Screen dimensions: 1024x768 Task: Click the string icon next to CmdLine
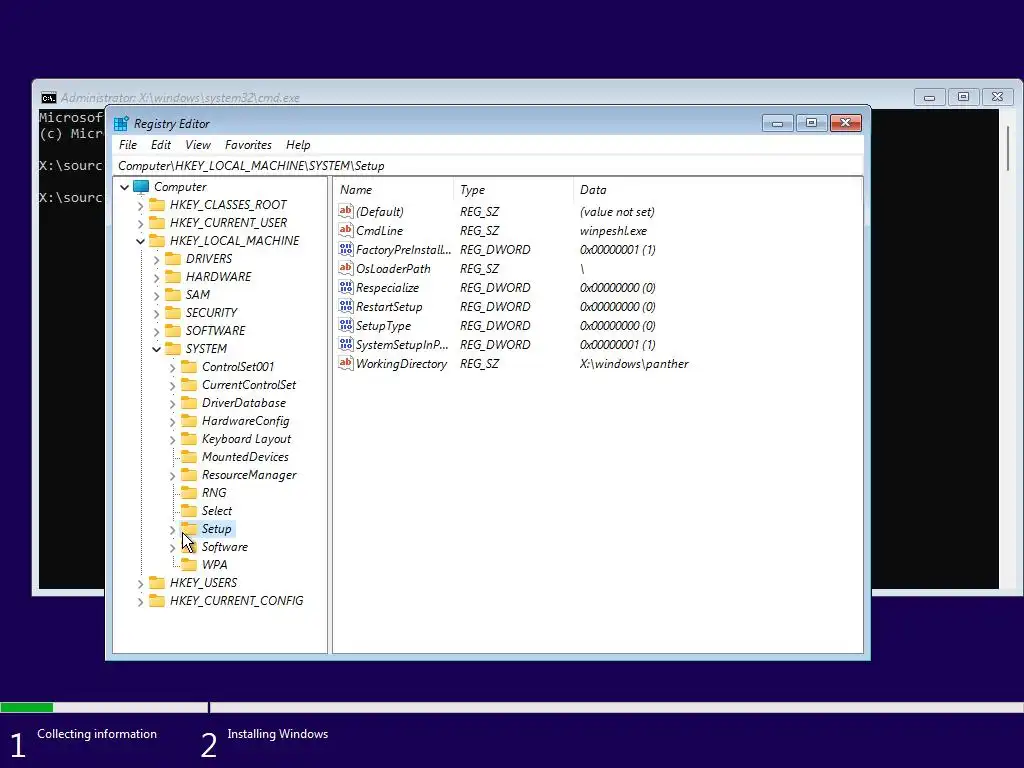coord(345,230)
